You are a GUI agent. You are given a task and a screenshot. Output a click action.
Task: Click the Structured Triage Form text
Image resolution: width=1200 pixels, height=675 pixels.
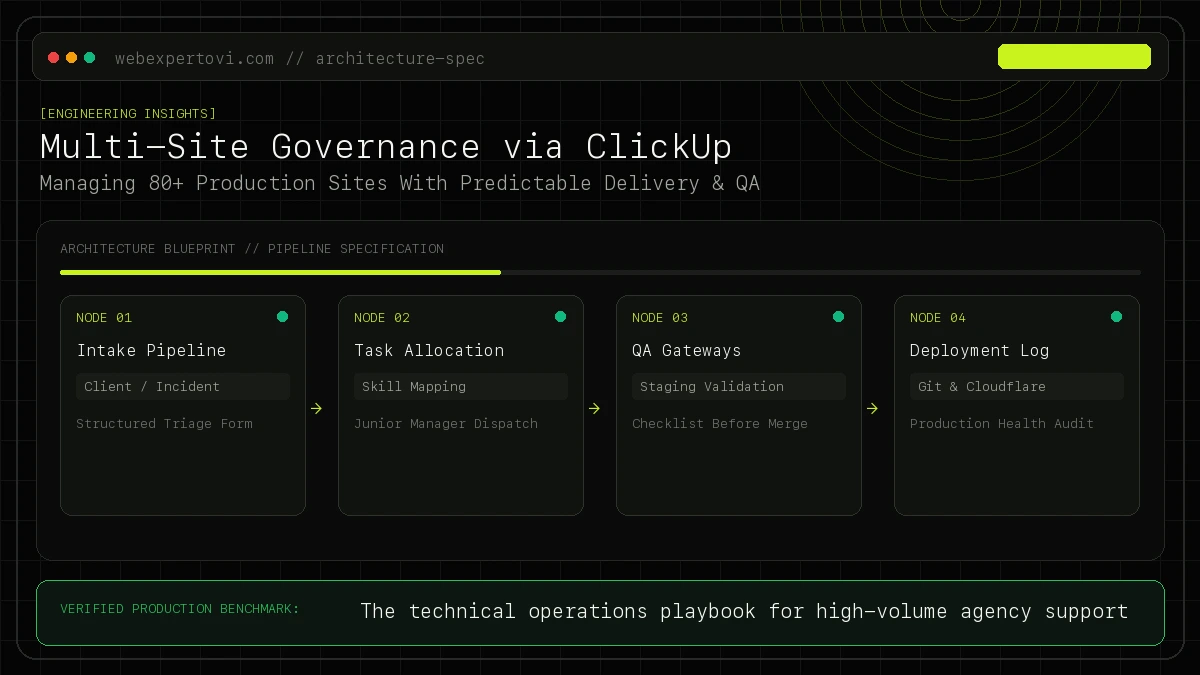click(164, 424)
